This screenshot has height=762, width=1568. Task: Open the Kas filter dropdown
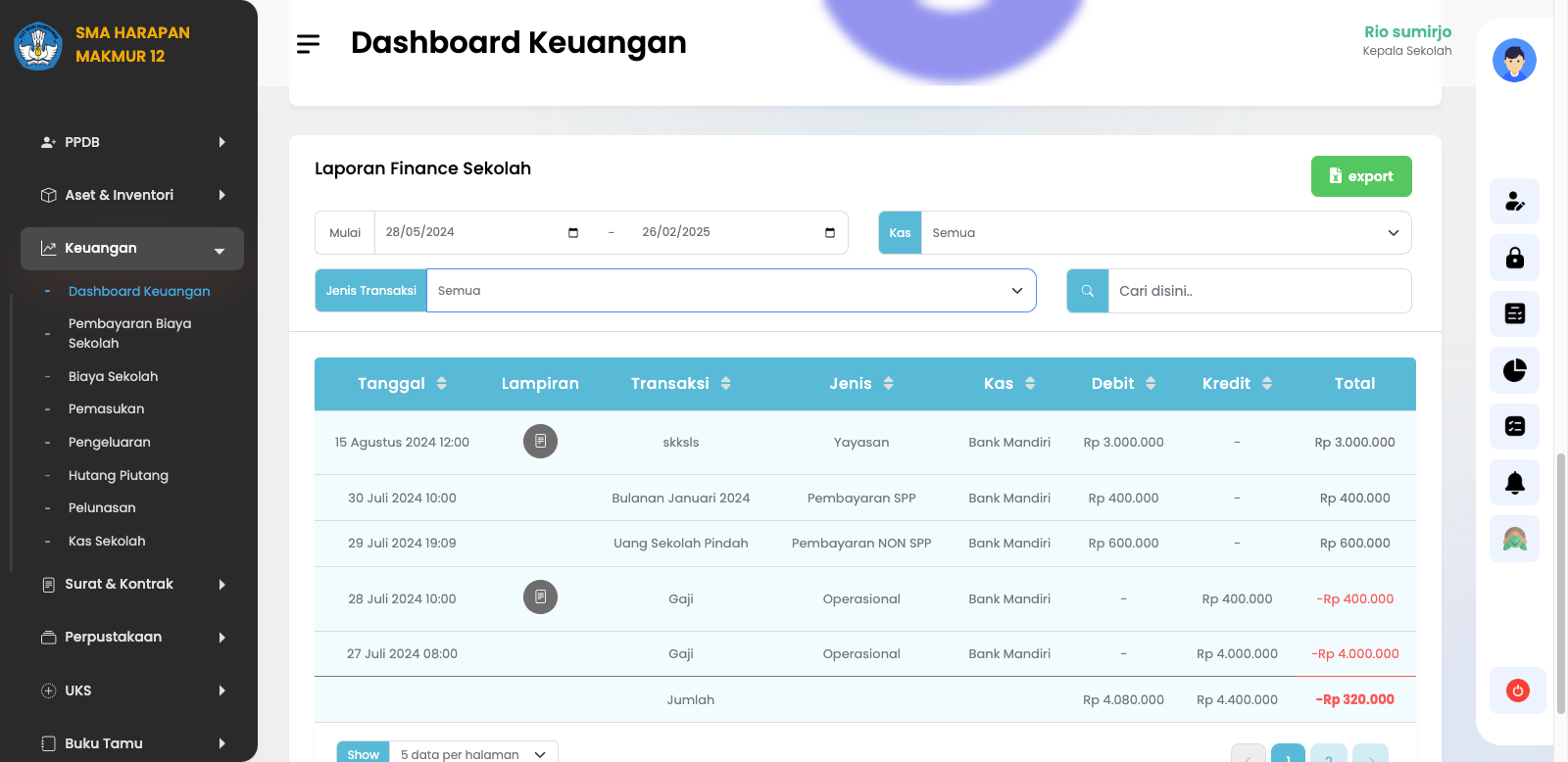coord(1165,233)
